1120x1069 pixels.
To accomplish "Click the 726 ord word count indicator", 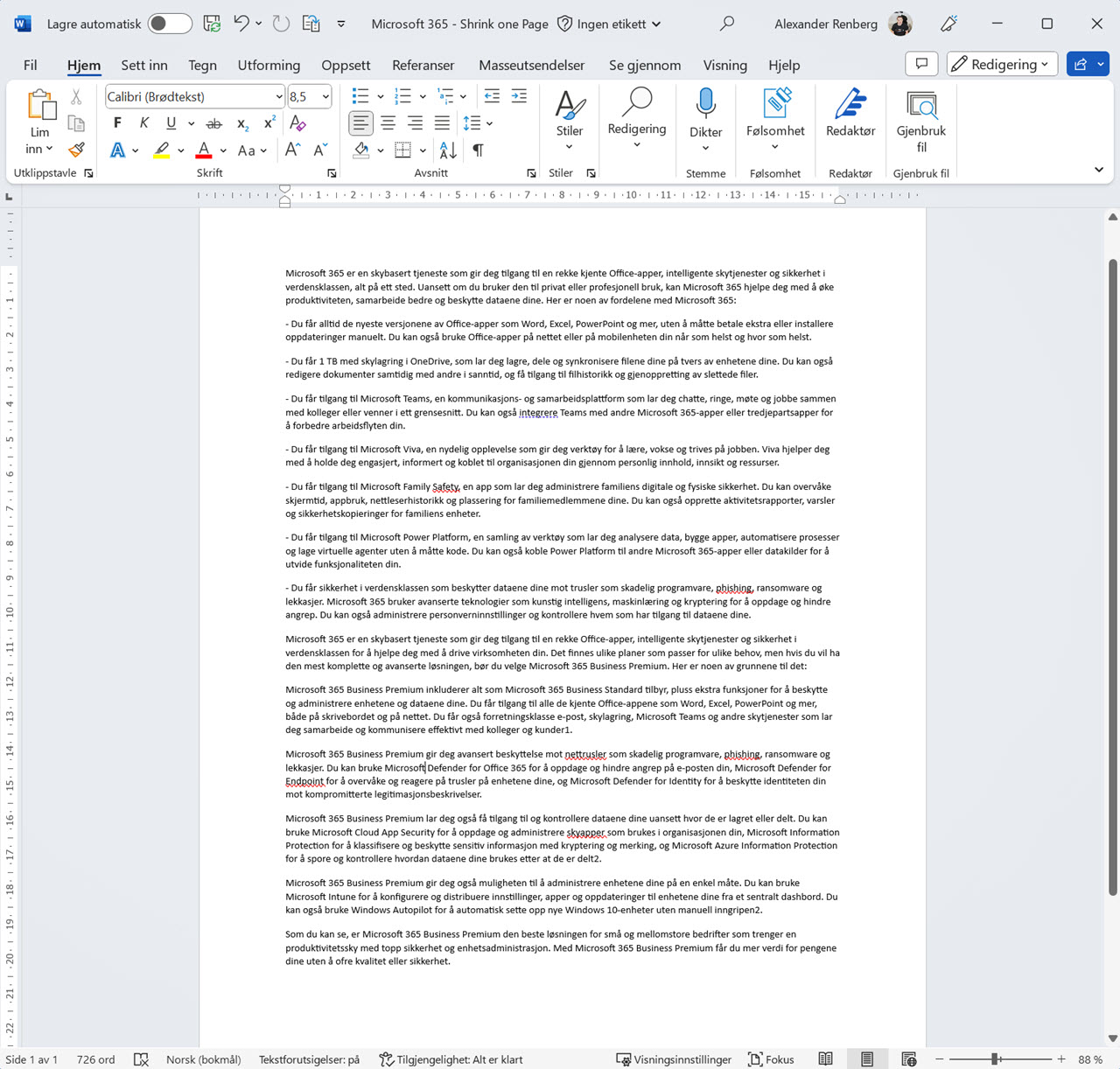I will 94,1059.
